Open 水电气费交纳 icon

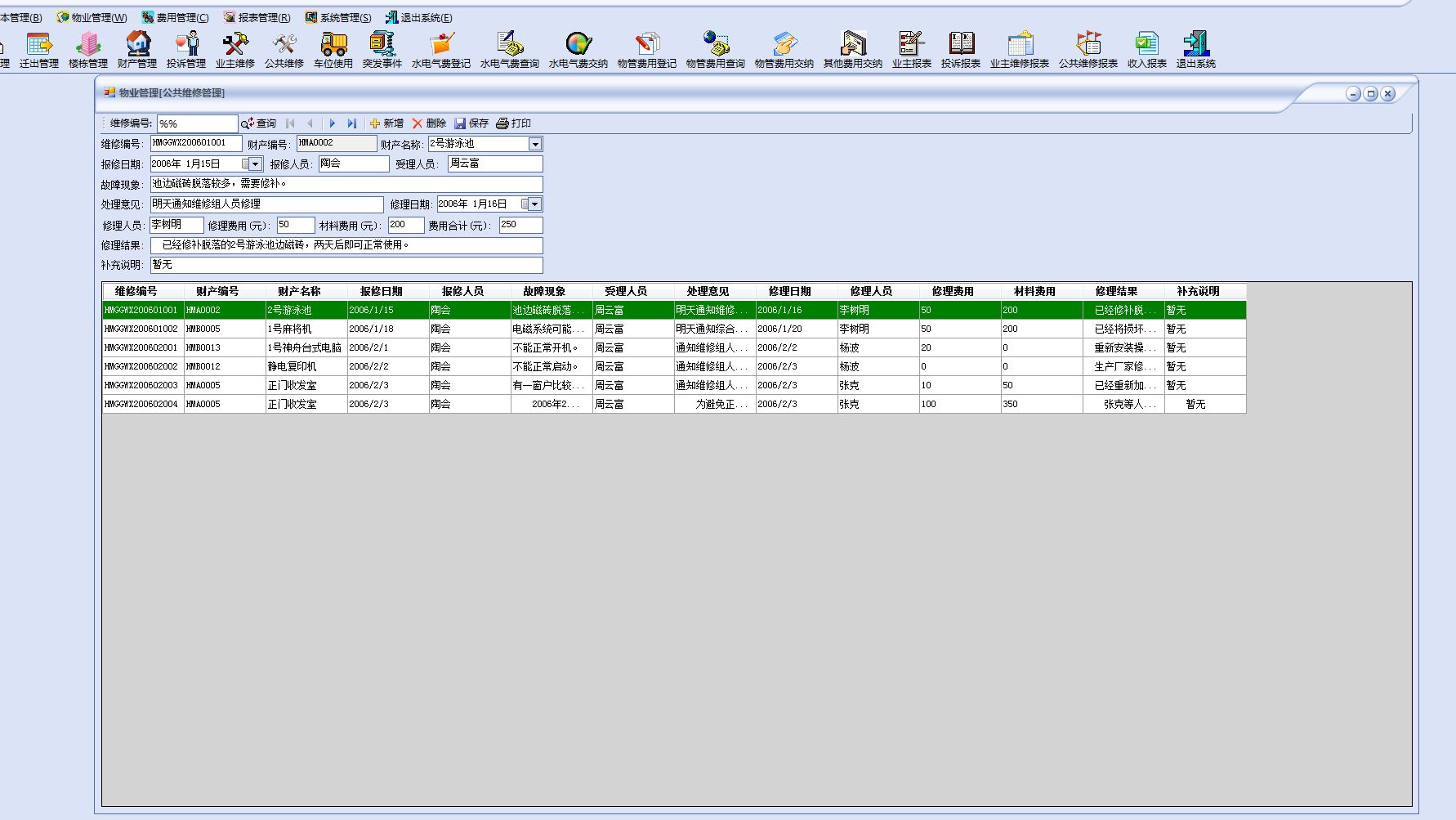tap(578, 49)
